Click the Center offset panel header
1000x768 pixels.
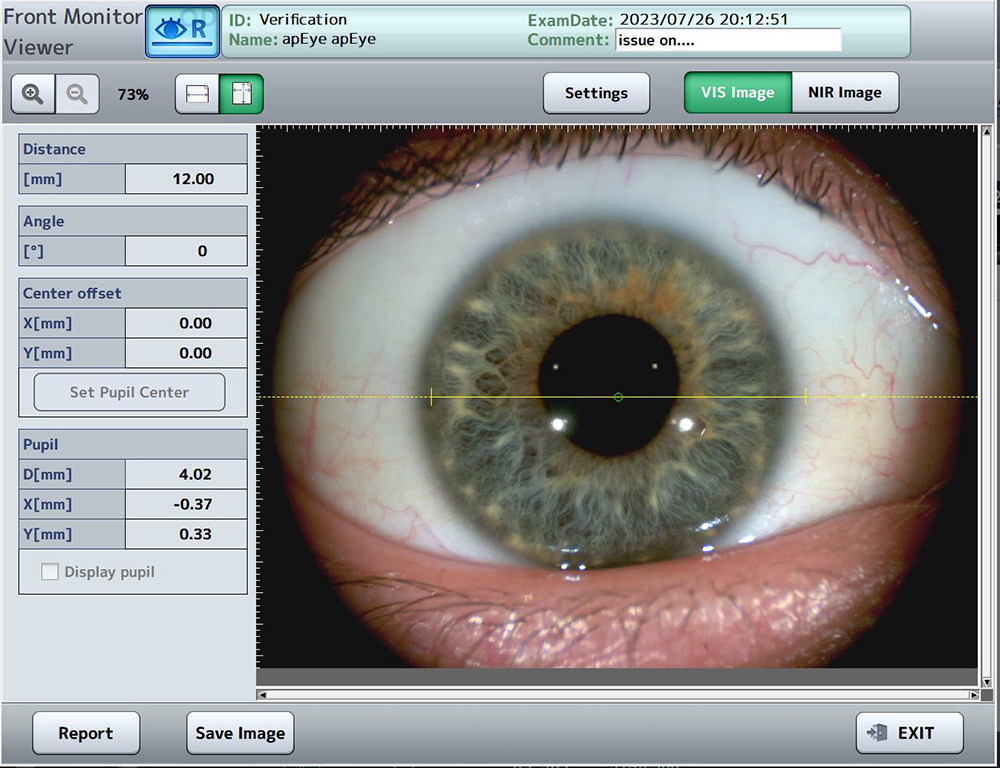pos(133,293)
